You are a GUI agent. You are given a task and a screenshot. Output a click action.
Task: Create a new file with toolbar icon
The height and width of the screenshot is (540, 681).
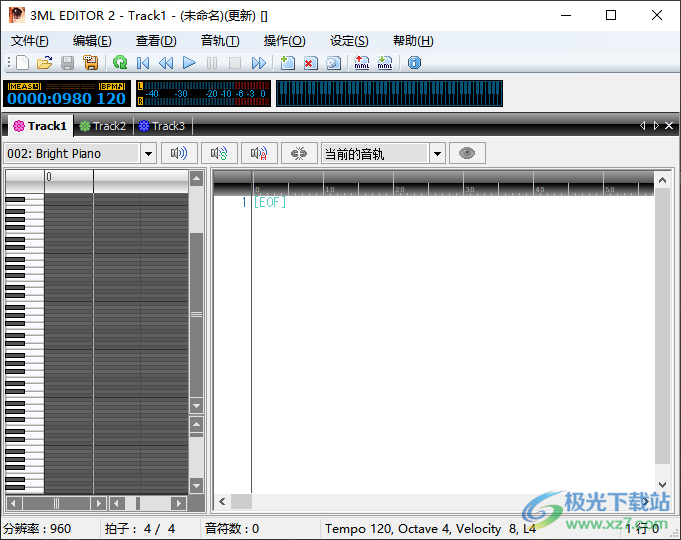pyautogui.click(x=22, y=63)
